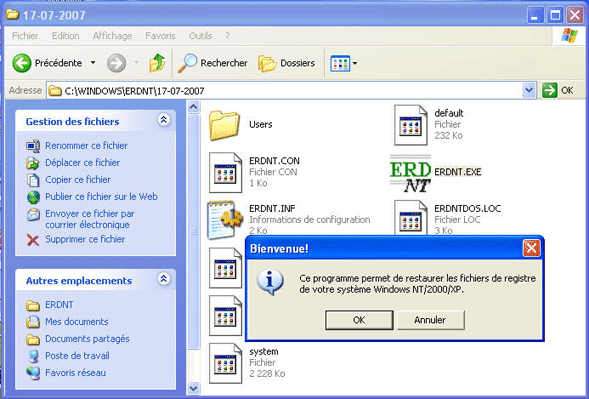The height and width of the screenshot is (399, 589).
Task: Select the ERDNTDOS.LOC file icon
Action: [411, 218]
